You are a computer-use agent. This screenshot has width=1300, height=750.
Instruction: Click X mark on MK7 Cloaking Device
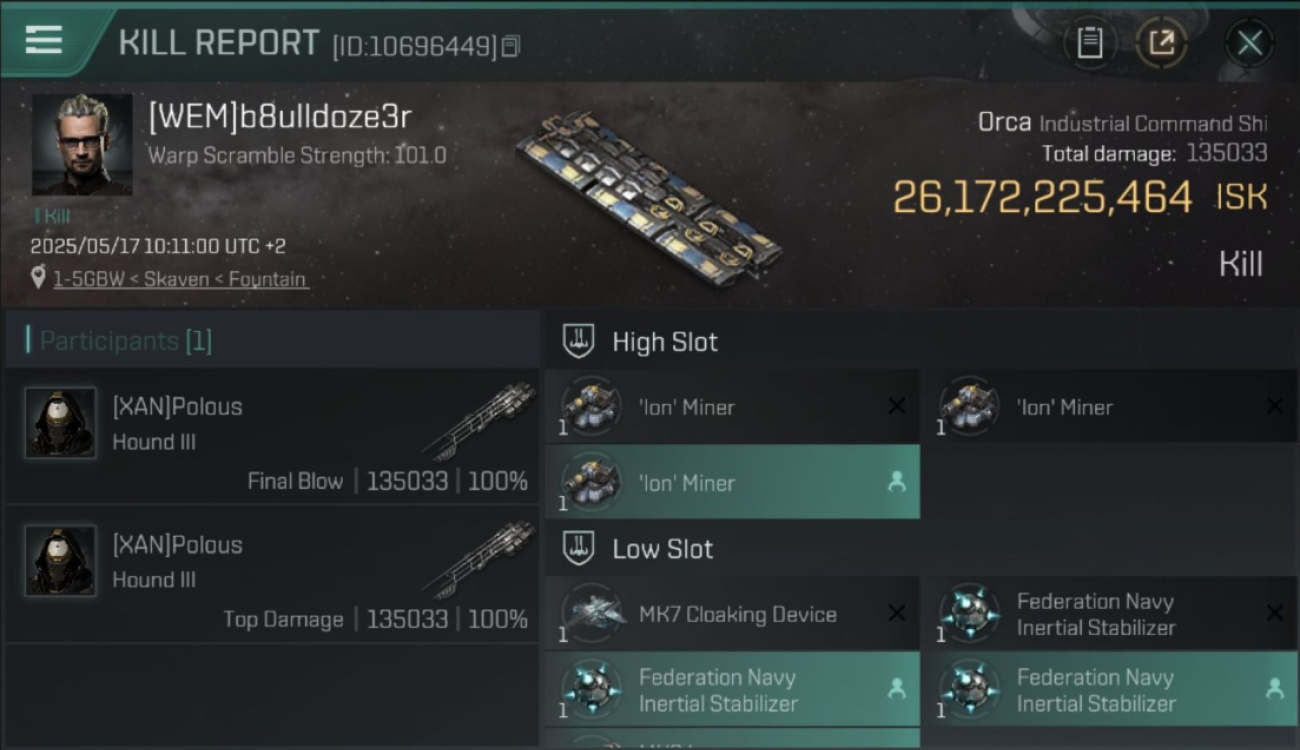point(897,614)
